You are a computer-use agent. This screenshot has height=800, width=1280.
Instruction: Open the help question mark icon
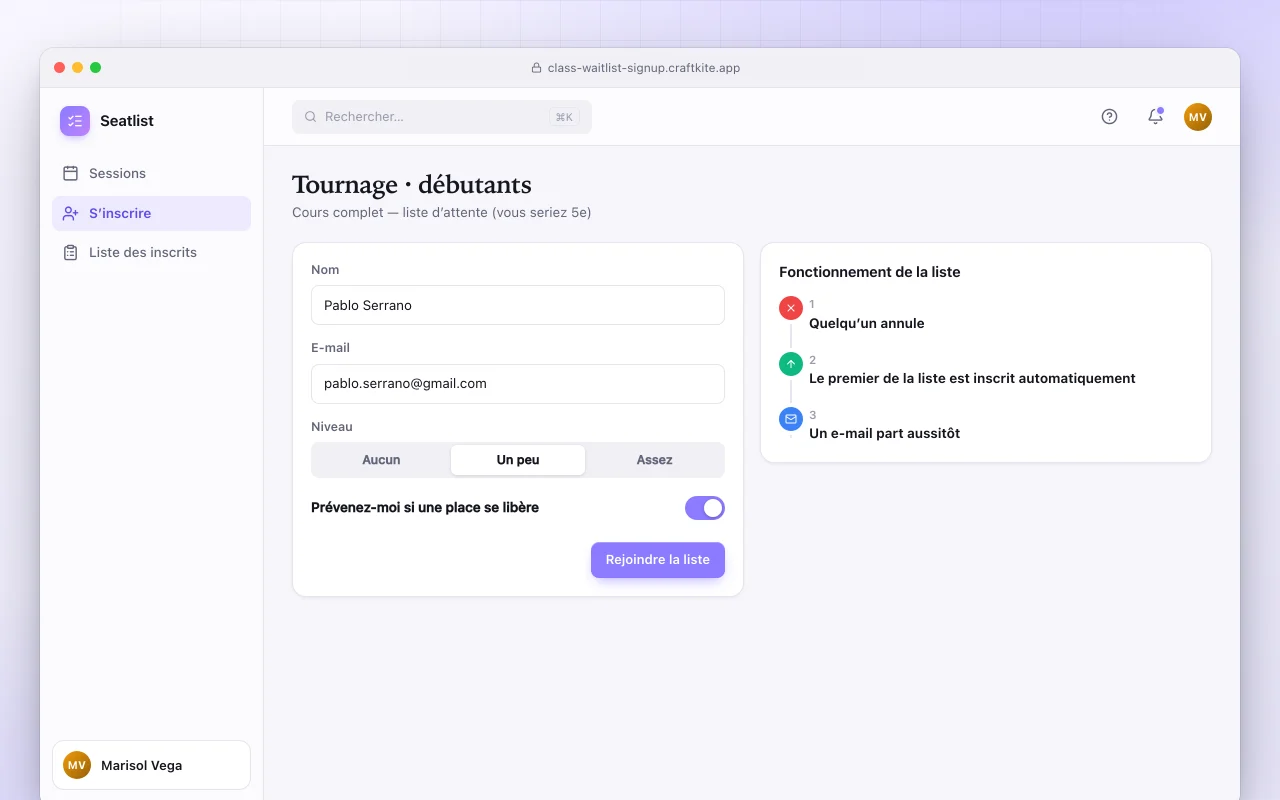(1109, 117)
